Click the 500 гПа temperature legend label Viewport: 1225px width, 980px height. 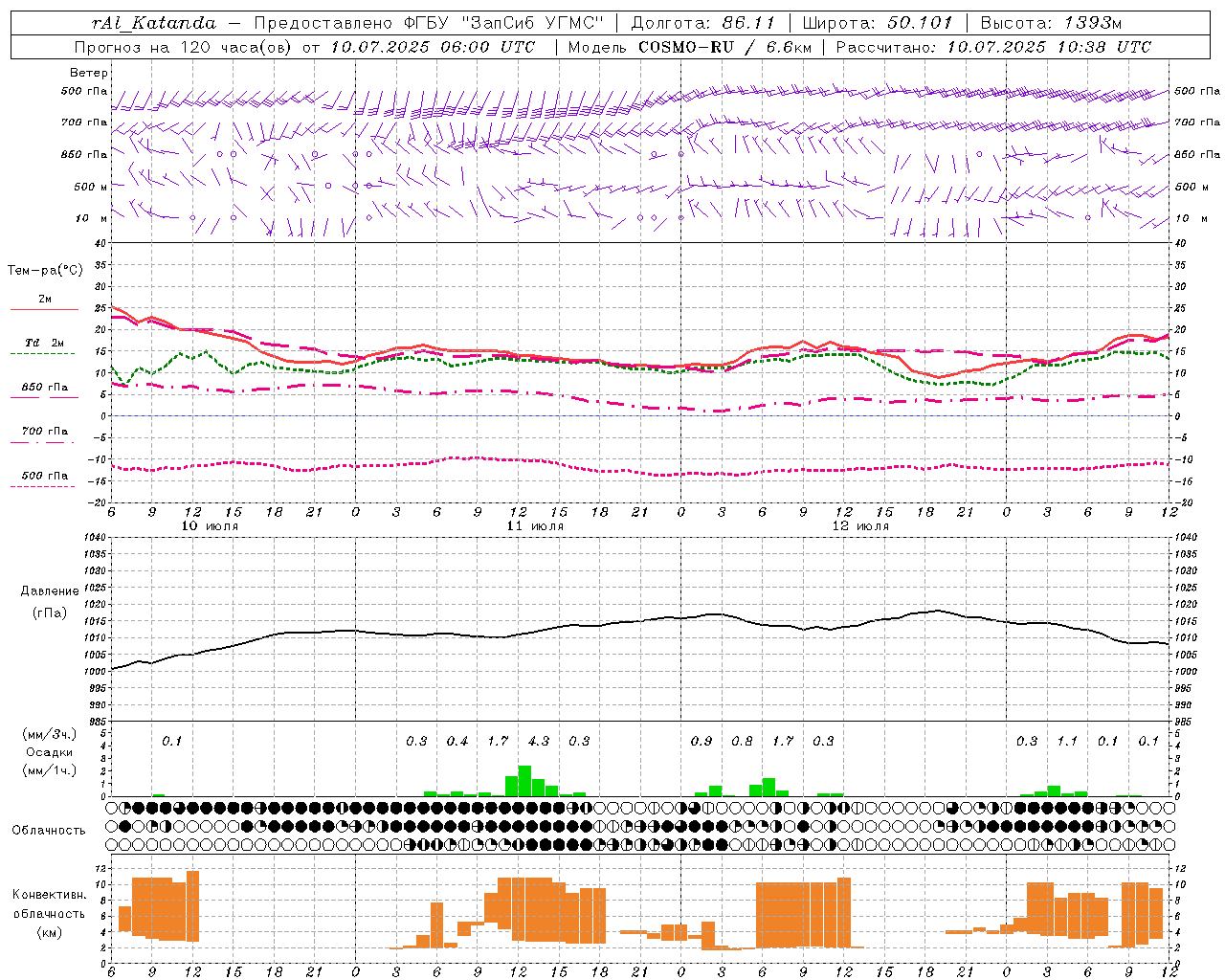(x=45, y=476)
